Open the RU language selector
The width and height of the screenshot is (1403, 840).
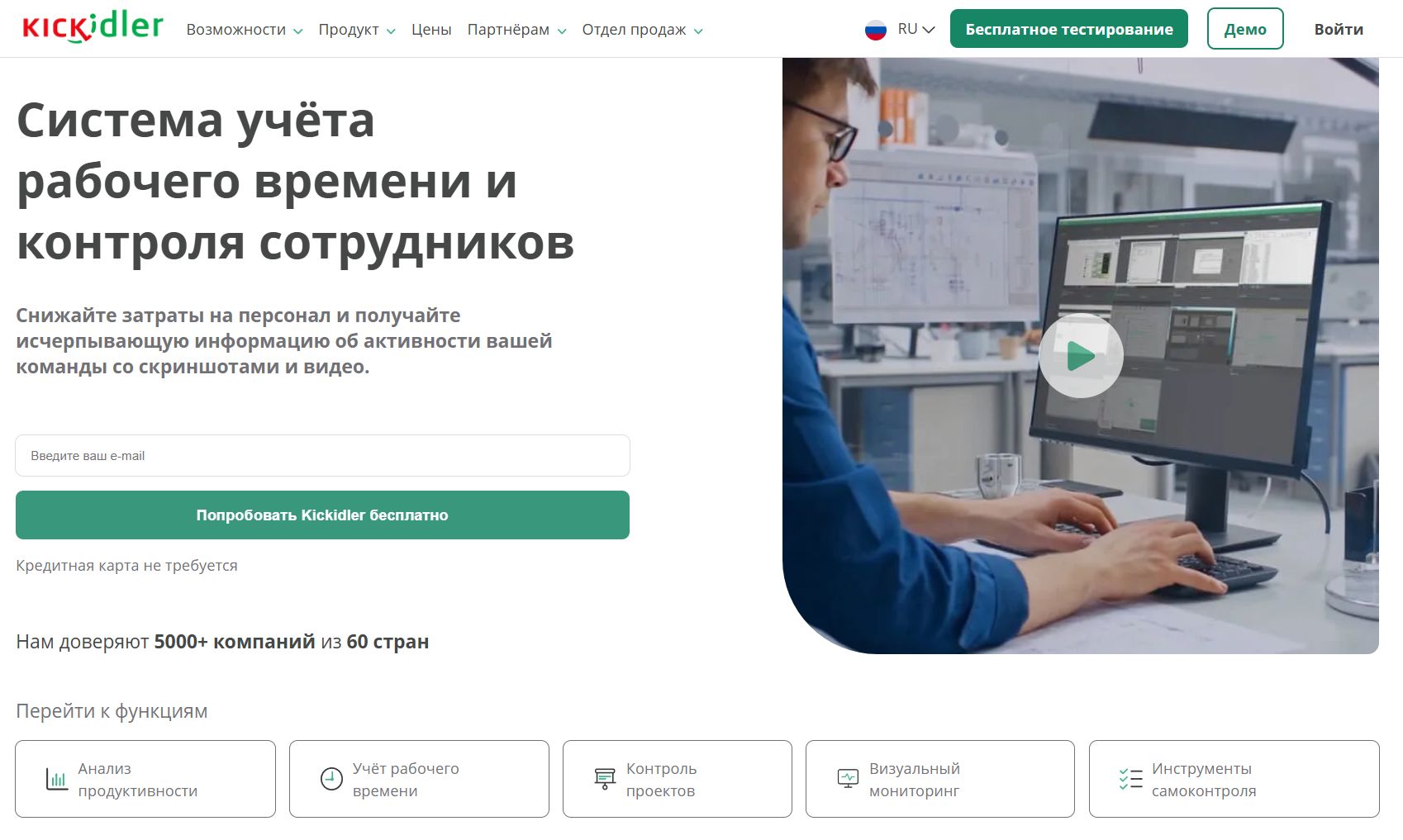point(916,29)
